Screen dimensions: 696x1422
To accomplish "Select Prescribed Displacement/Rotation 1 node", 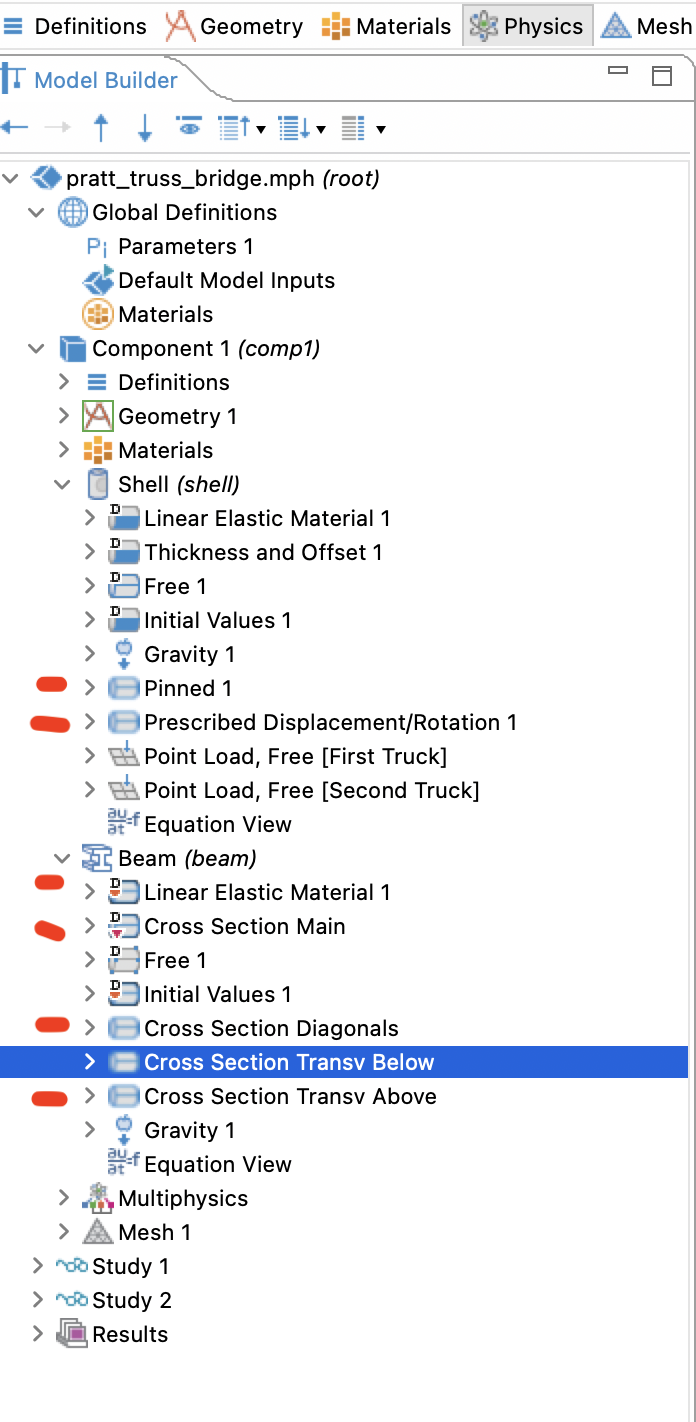I will [x=330, y=723].
